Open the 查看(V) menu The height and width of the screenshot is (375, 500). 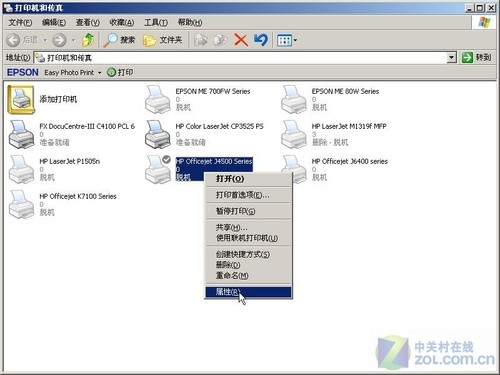coord(88,22)
